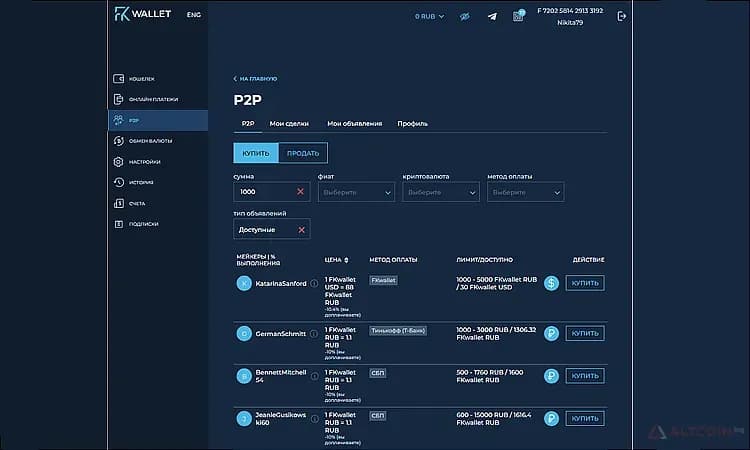Open Настройки gear sidebar icon

119,162
